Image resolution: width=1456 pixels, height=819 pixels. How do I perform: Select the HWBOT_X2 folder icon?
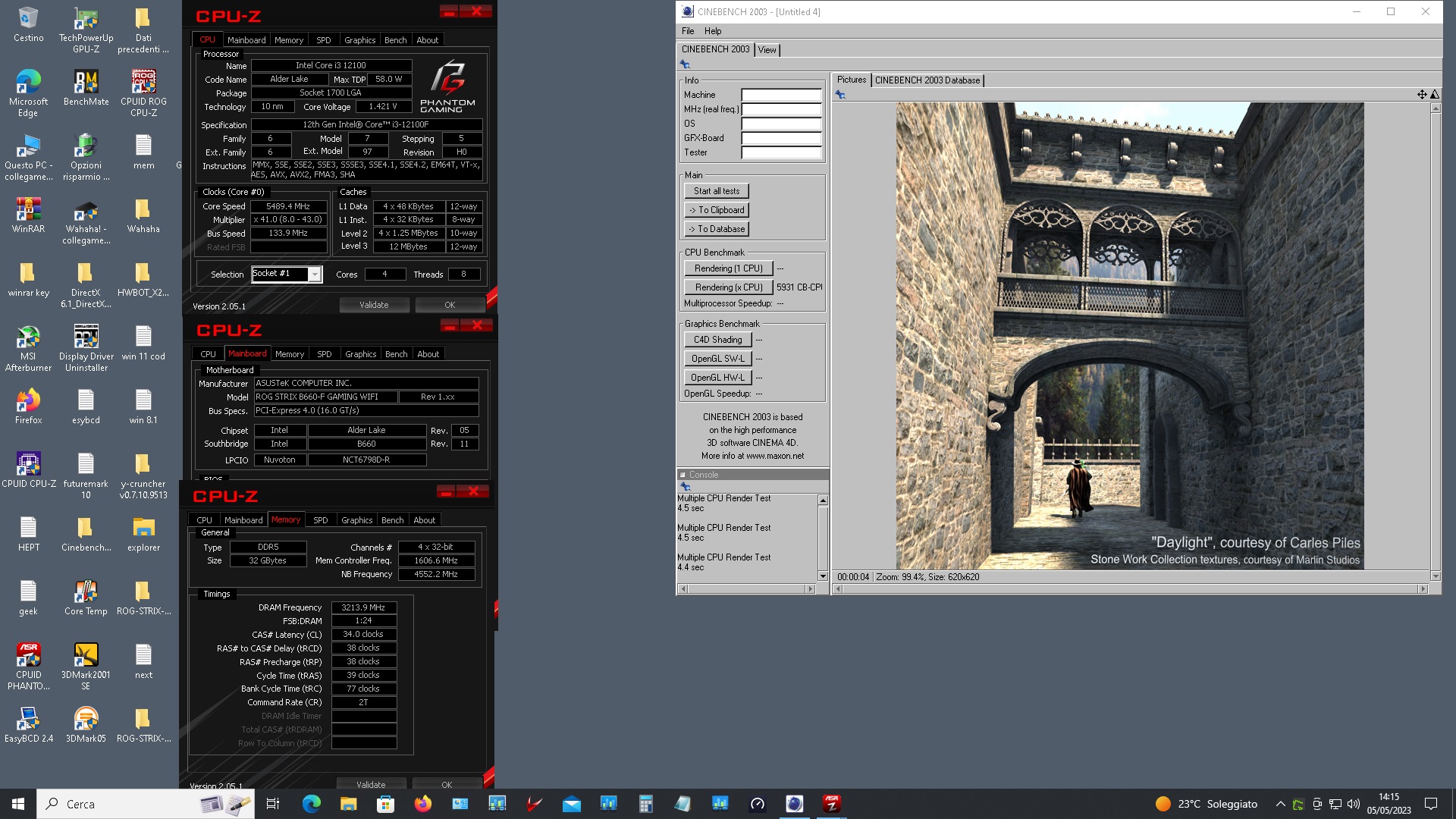click(x=143, y=278)
